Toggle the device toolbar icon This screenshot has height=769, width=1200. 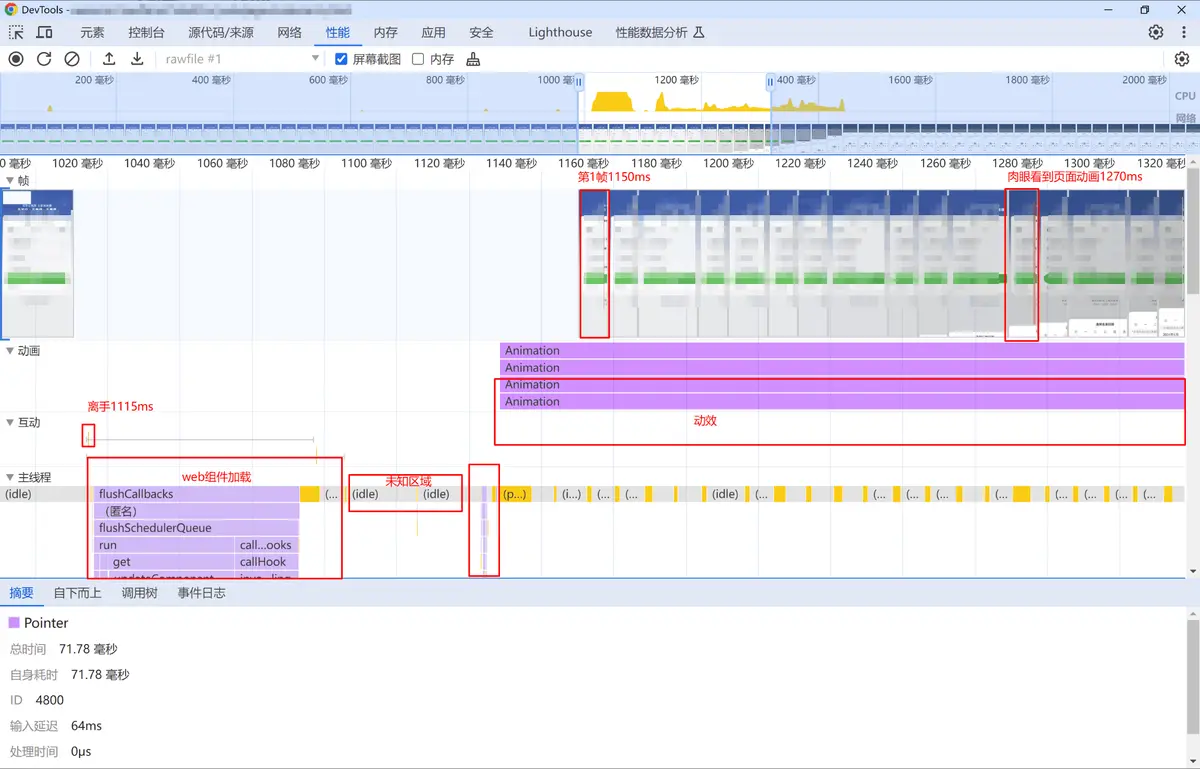(44, 32)
